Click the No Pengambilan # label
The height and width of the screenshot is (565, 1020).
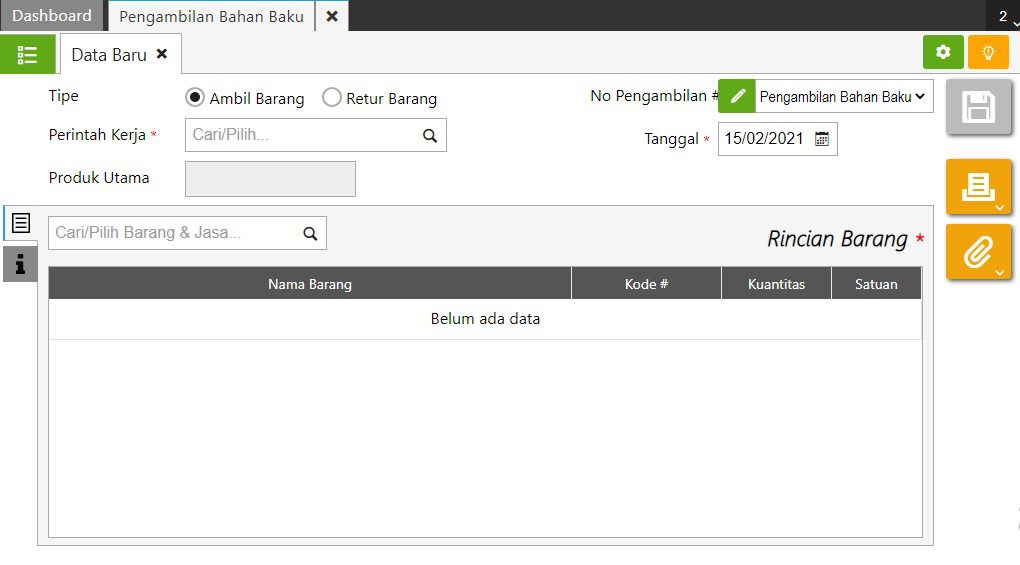[x=654, y=96]
